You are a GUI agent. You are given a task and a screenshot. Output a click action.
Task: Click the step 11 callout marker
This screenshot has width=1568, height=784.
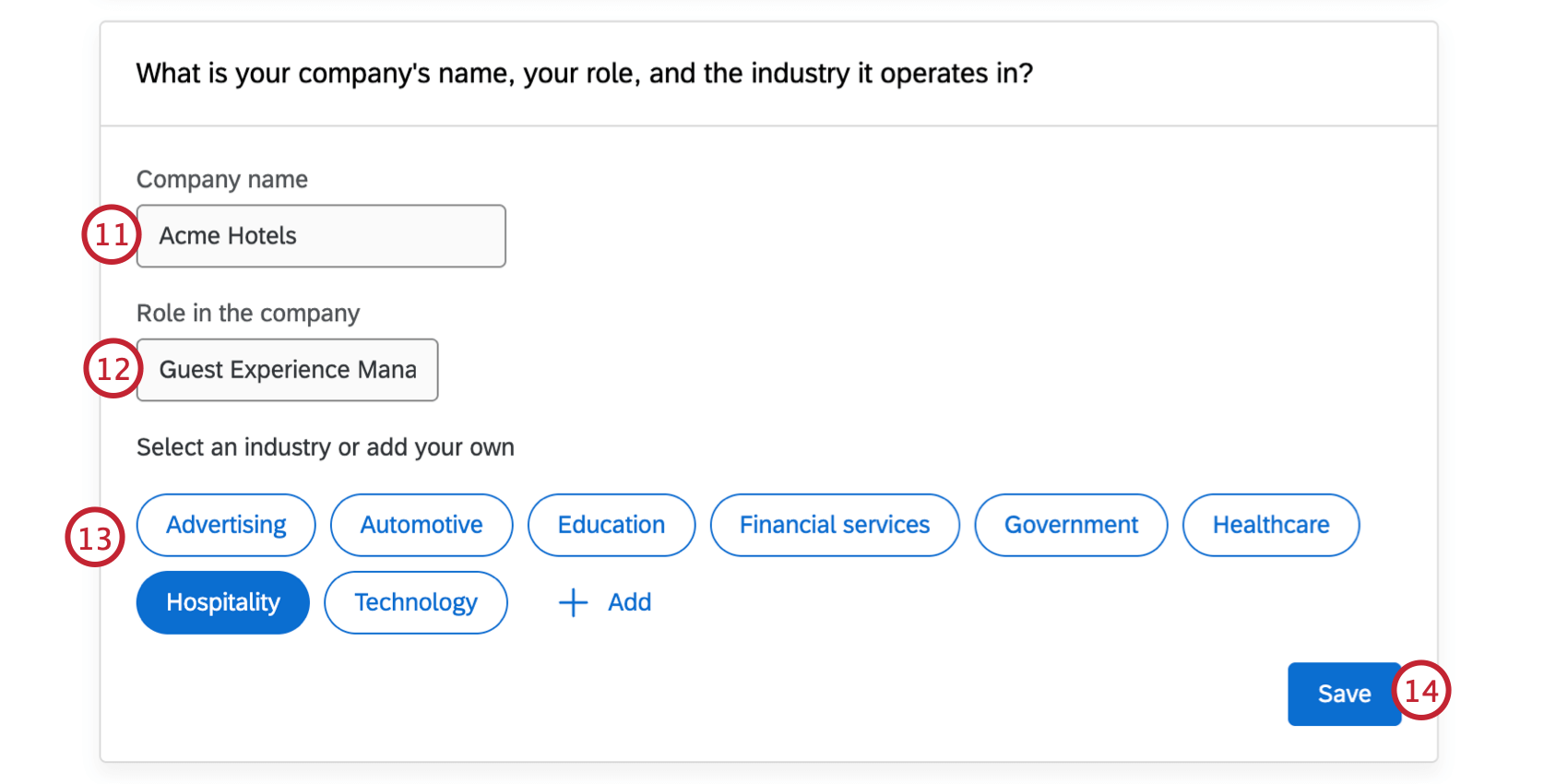(111, 234)
